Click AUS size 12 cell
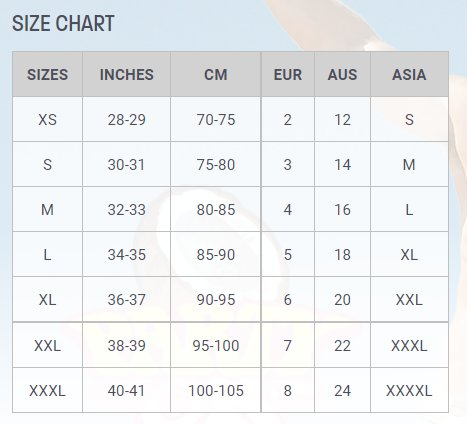Image resolution: width=467 pixels, height=424 pixels. pyautogui.click(x=342, y=119)
